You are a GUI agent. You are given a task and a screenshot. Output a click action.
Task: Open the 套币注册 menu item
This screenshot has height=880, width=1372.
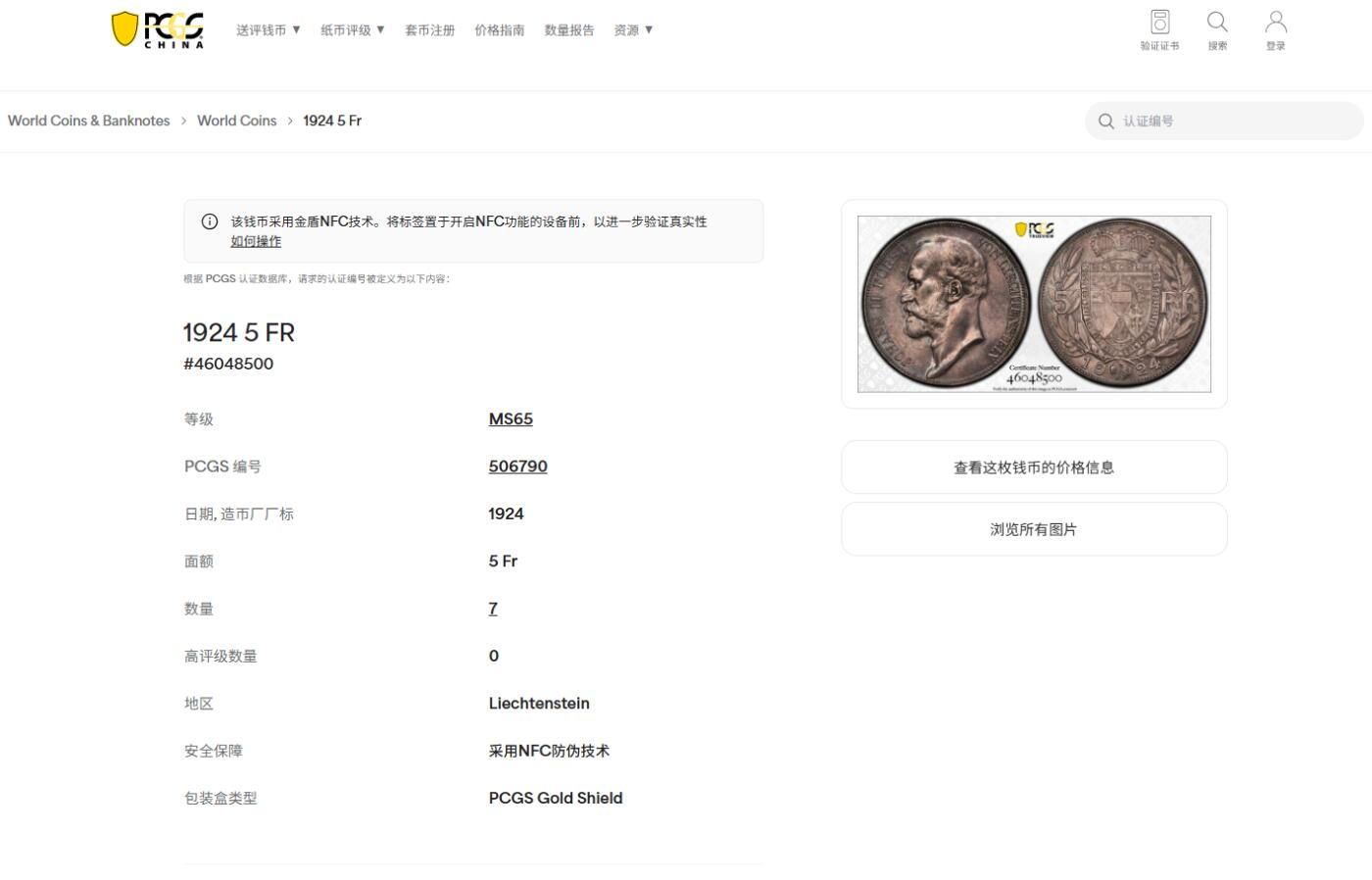click(x=430, y=30)
